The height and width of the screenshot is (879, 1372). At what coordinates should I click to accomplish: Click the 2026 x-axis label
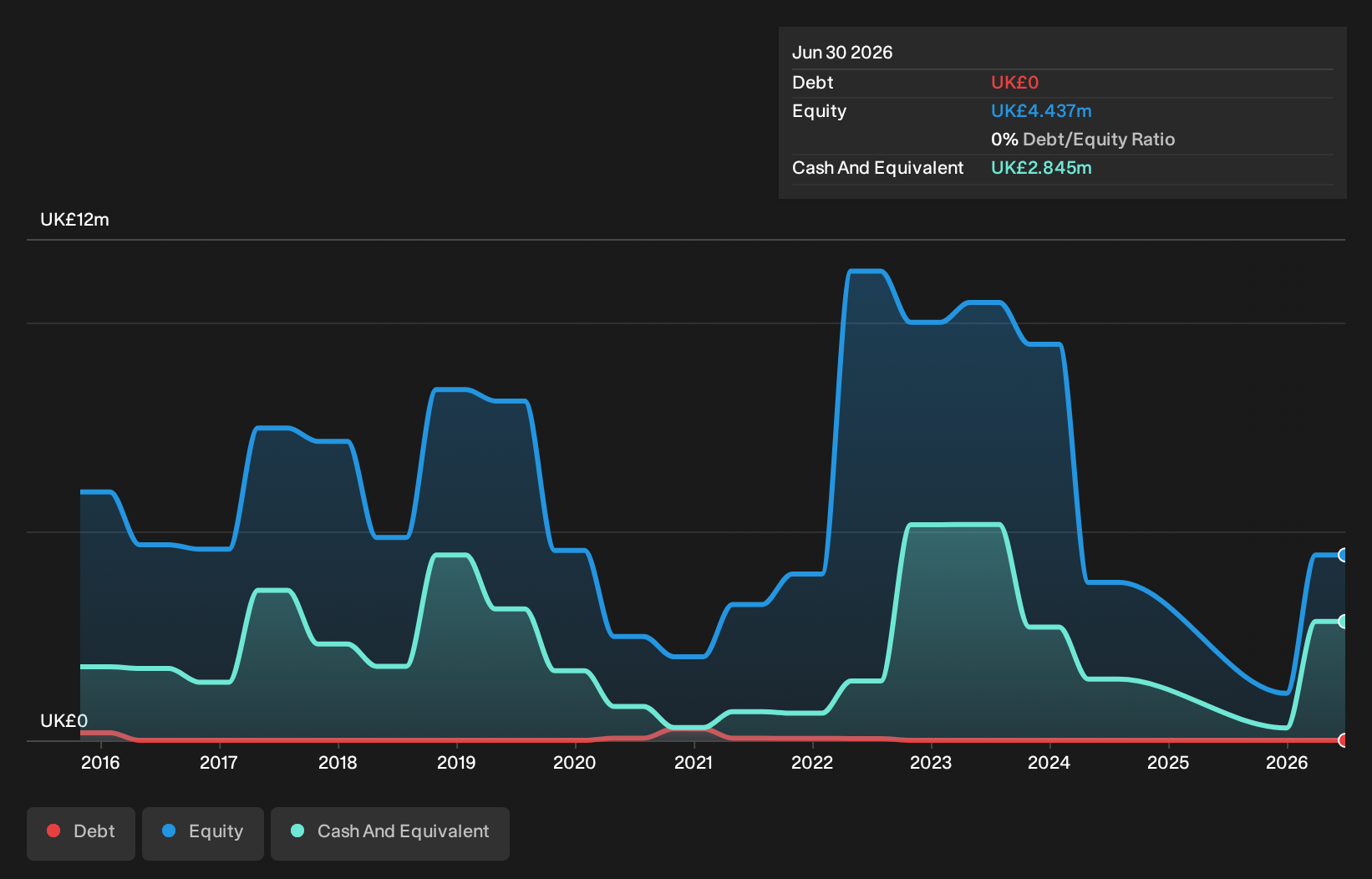coord(1287,762)
